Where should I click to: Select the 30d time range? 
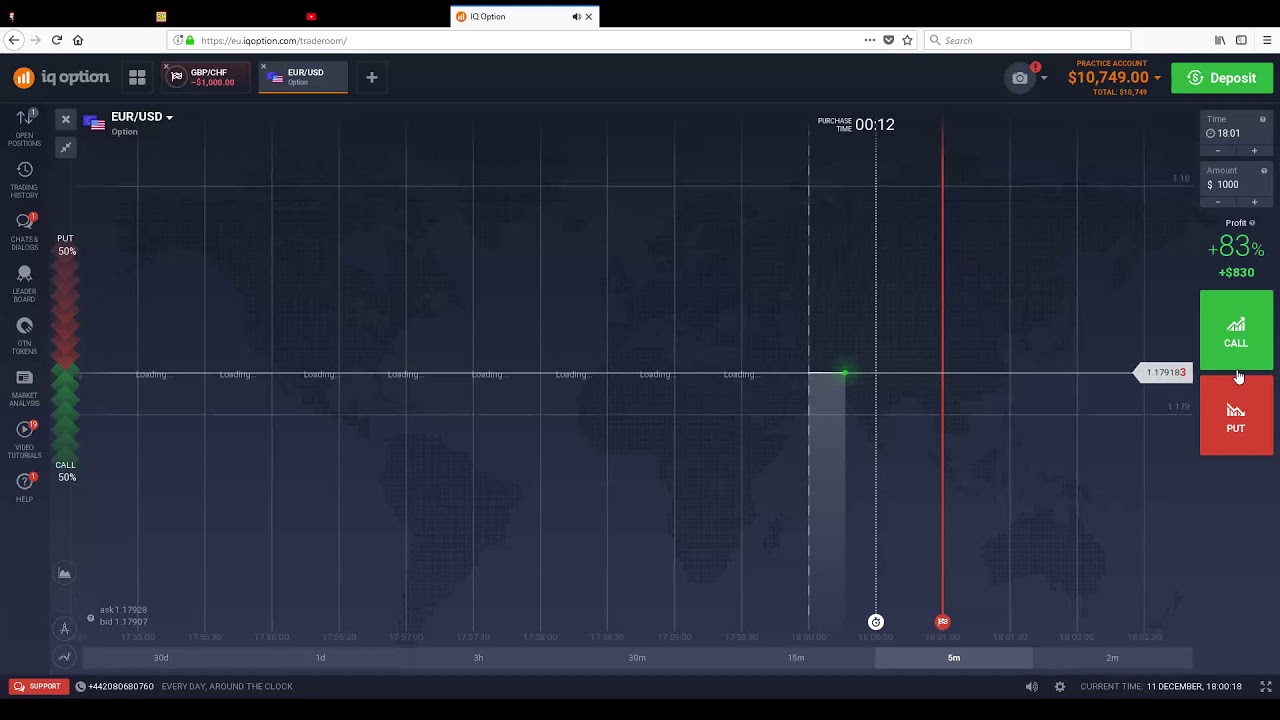click(x=161, y=658)
